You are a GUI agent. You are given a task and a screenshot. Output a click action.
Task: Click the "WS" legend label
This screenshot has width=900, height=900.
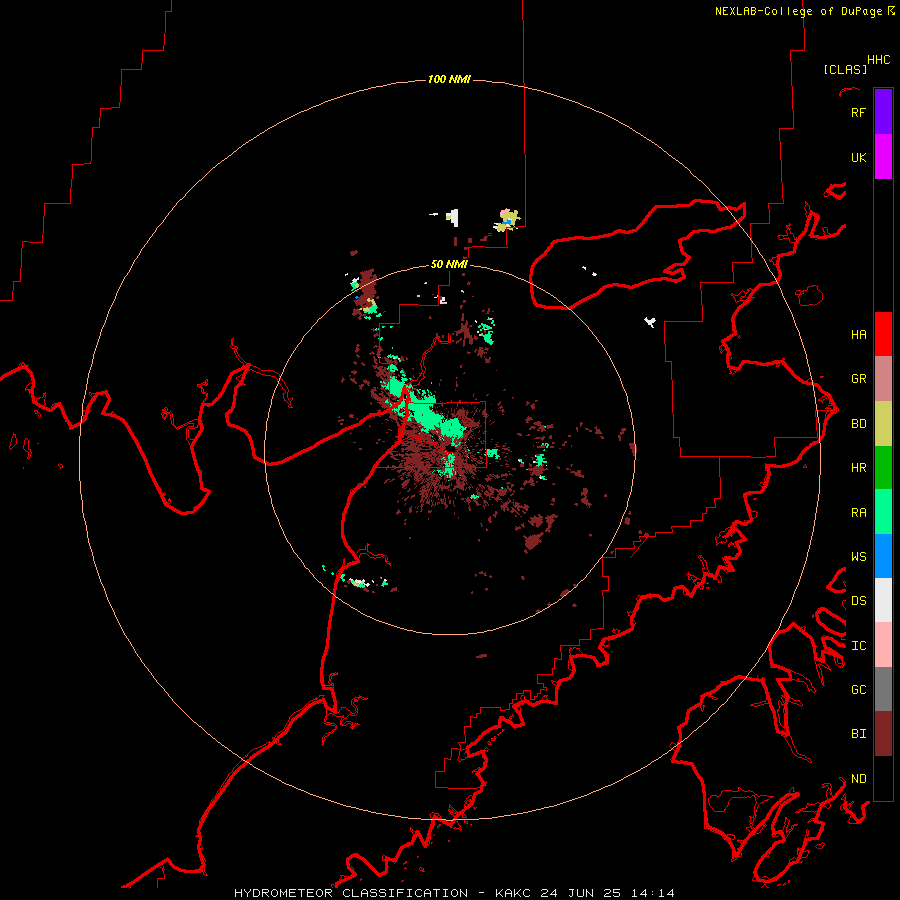click(x=858, y=556)
